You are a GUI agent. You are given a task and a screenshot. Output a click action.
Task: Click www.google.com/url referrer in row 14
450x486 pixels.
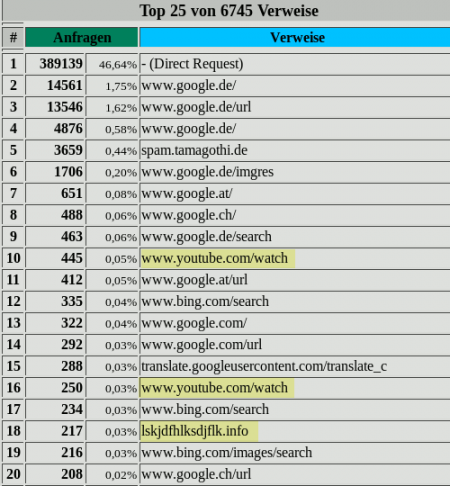(x=202, y=345)
